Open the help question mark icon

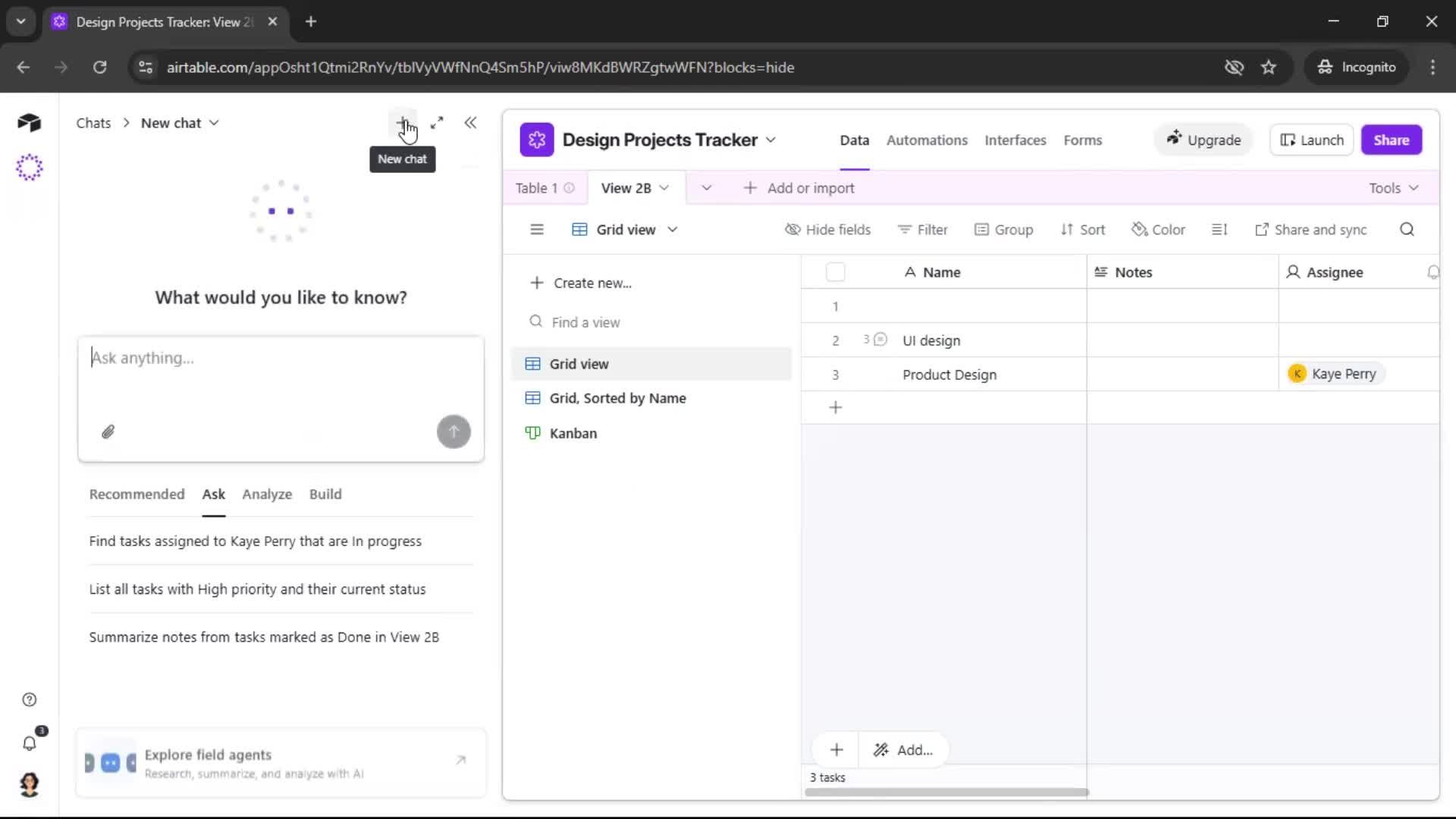(x=29, y=699)
